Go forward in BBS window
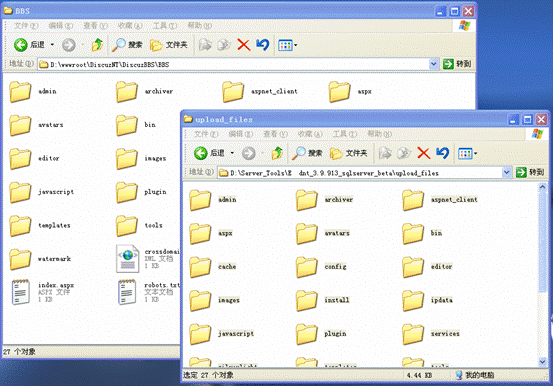The height and width of the screenshot is (386, 553). pyautogui.click(x=69, y=45)
